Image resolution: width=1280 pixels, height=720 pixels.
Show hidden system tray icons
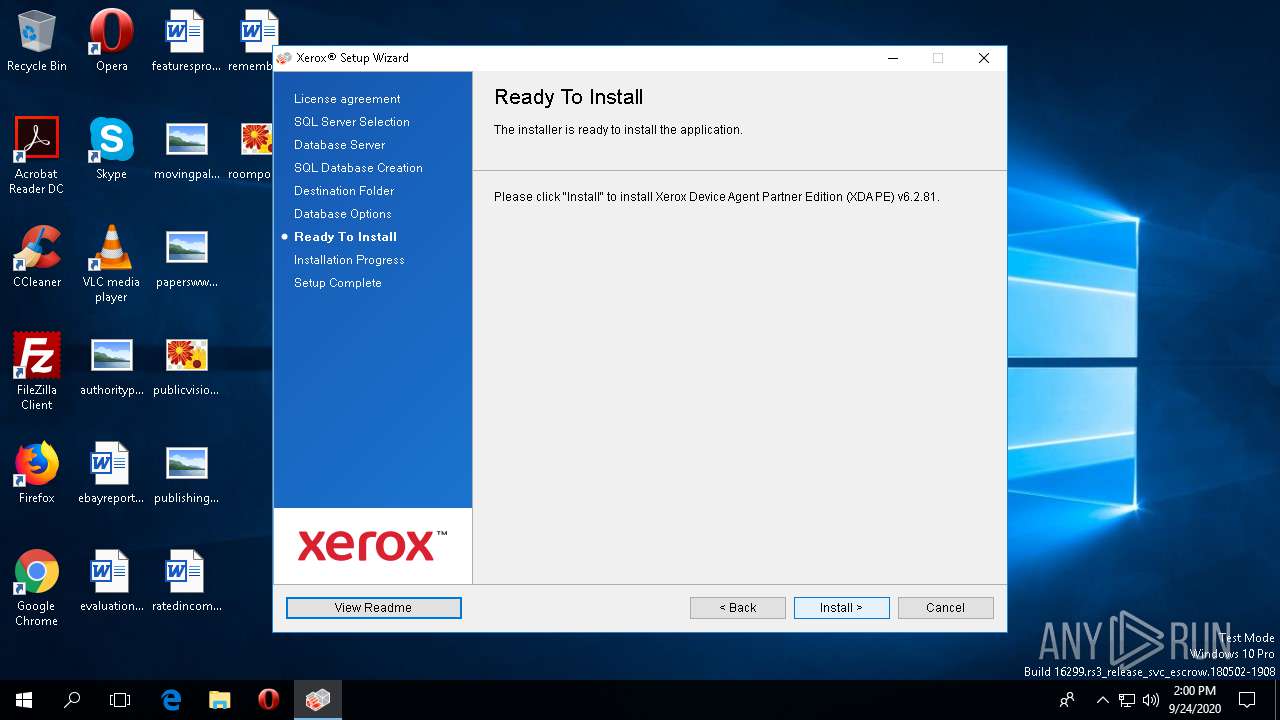click(1103, 700)
